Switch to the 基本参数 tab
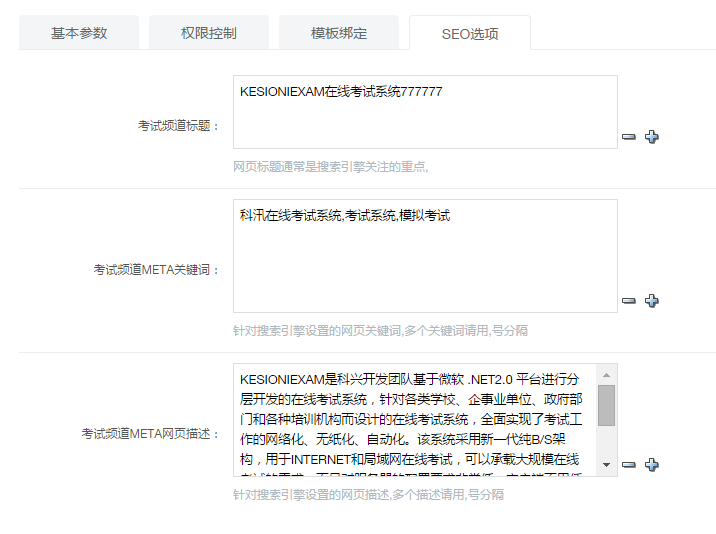The image size is (716, 534). [x=79, y=33]
